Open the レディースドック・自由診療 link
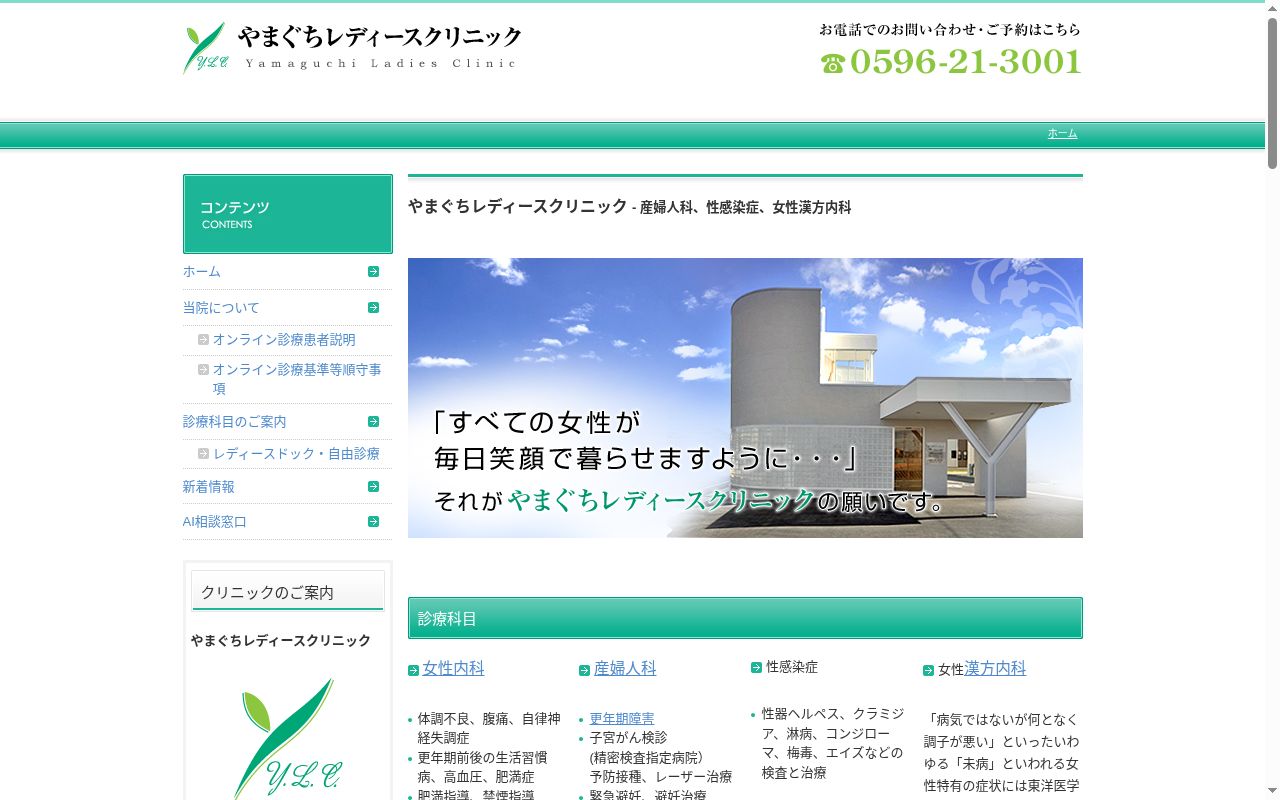The width and height of the screenshot is (1280, 800). click(296, 454)
